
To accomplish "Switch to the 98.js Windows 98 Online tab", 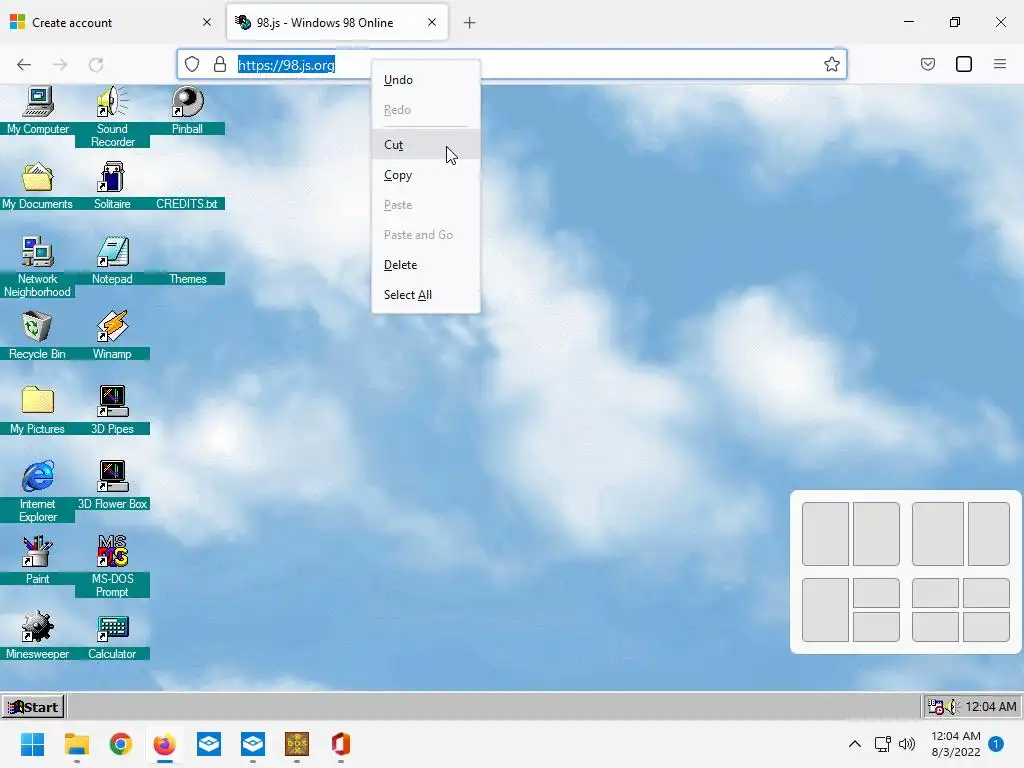I will pos(337,22).
